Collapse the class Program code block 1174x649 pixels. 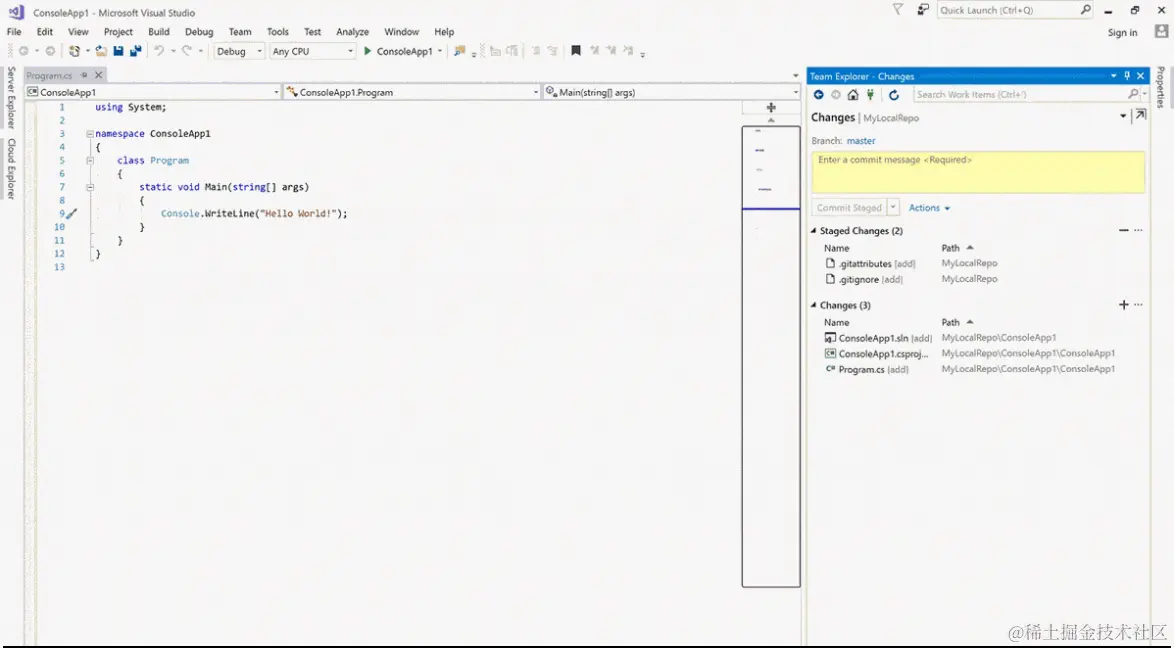(x=90, y=160)
